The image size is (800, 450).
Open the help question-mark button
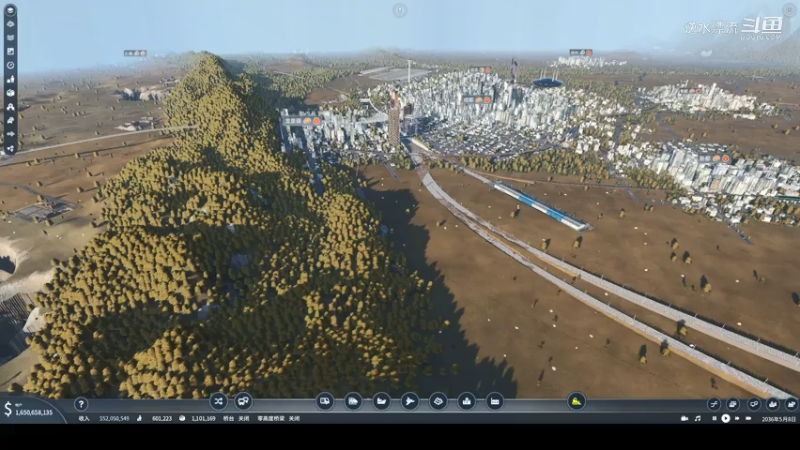[x=81, y=404]
